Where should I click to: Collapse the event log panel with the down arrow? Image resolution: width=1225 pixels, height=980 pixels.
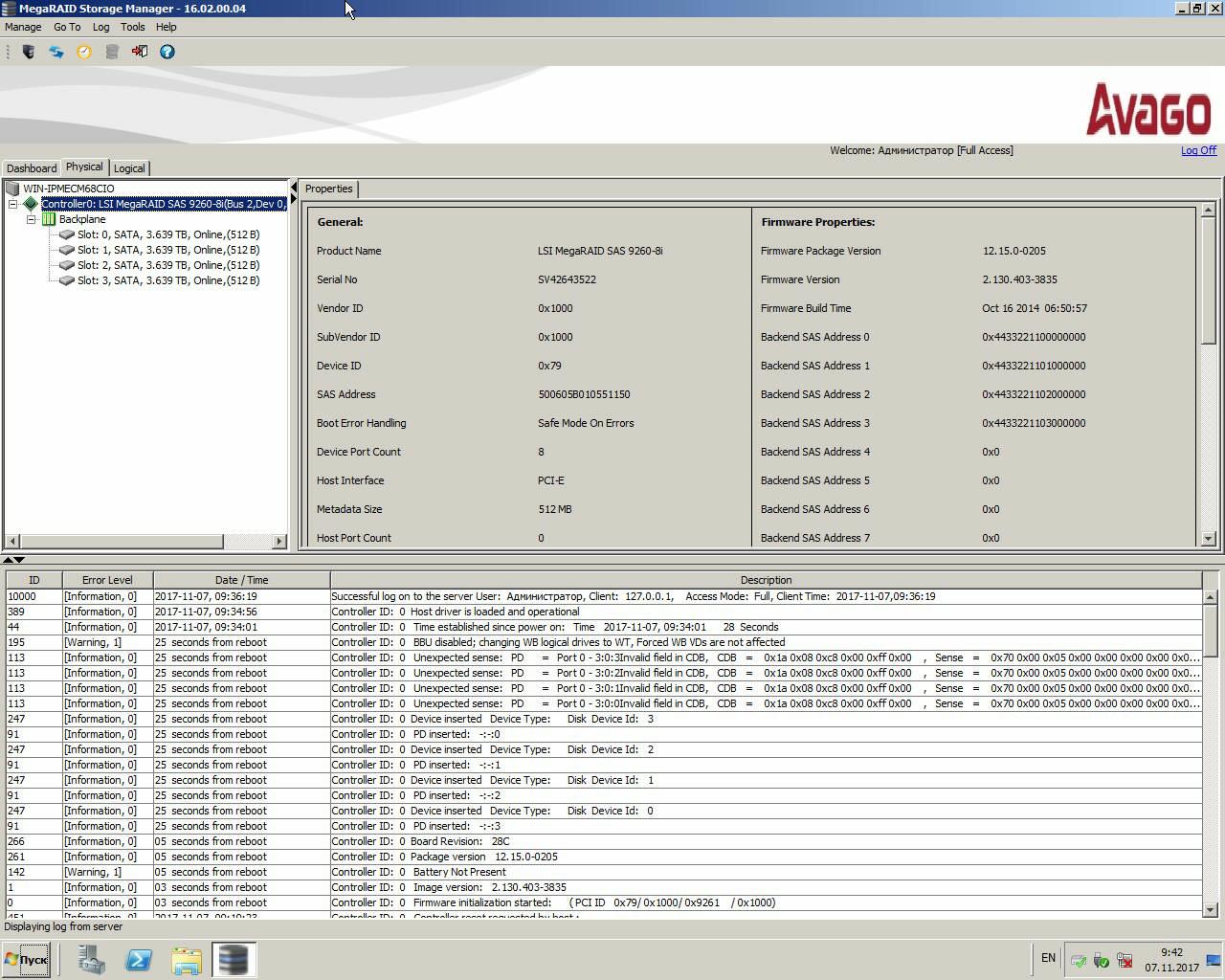(x=19, y=560)
